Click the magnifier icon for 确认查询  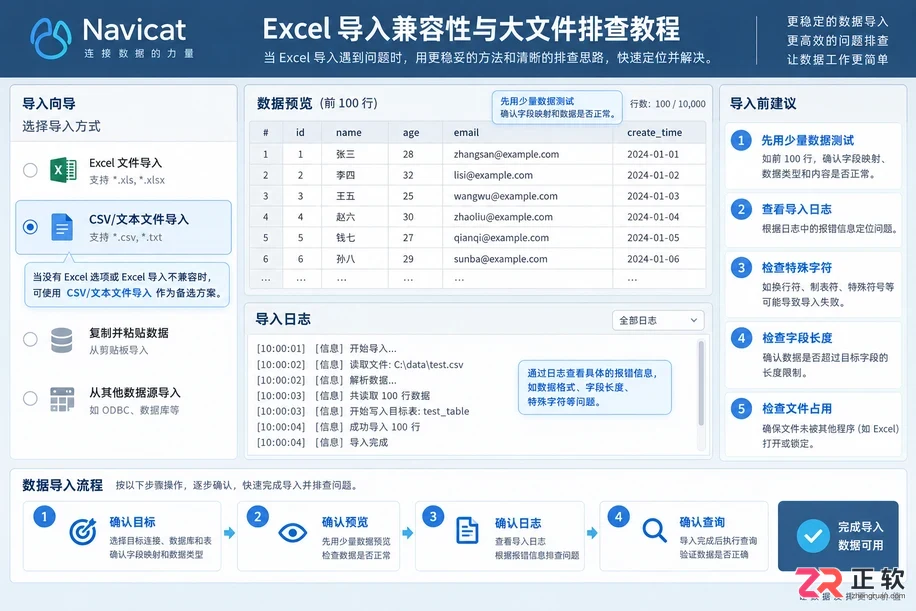[x=654, y=531]
